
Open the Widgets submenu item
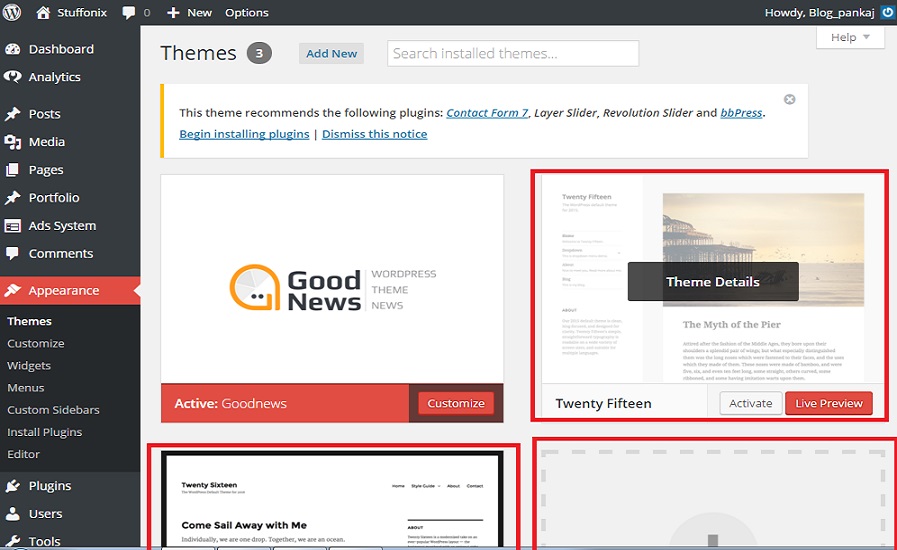point(29,366)
